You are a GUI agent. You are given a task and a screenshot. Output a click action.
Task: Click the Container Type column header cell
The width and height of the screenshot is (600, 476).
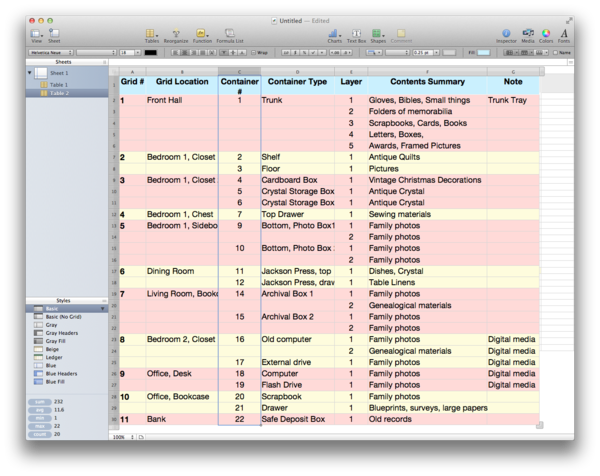(x=297, y=81)
